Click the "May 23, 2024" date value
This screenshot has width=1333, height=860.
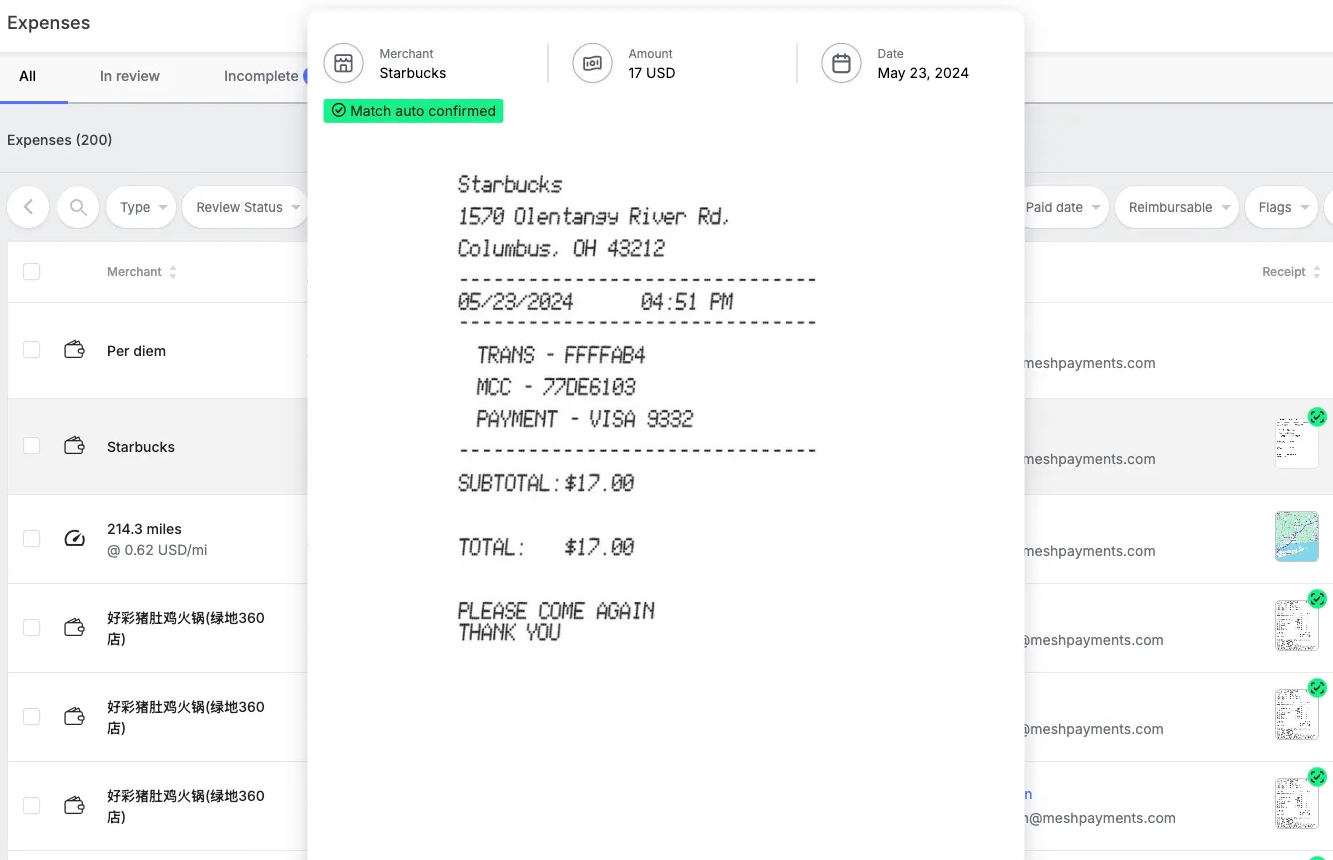pyautogui.click(x=923, y=73)
